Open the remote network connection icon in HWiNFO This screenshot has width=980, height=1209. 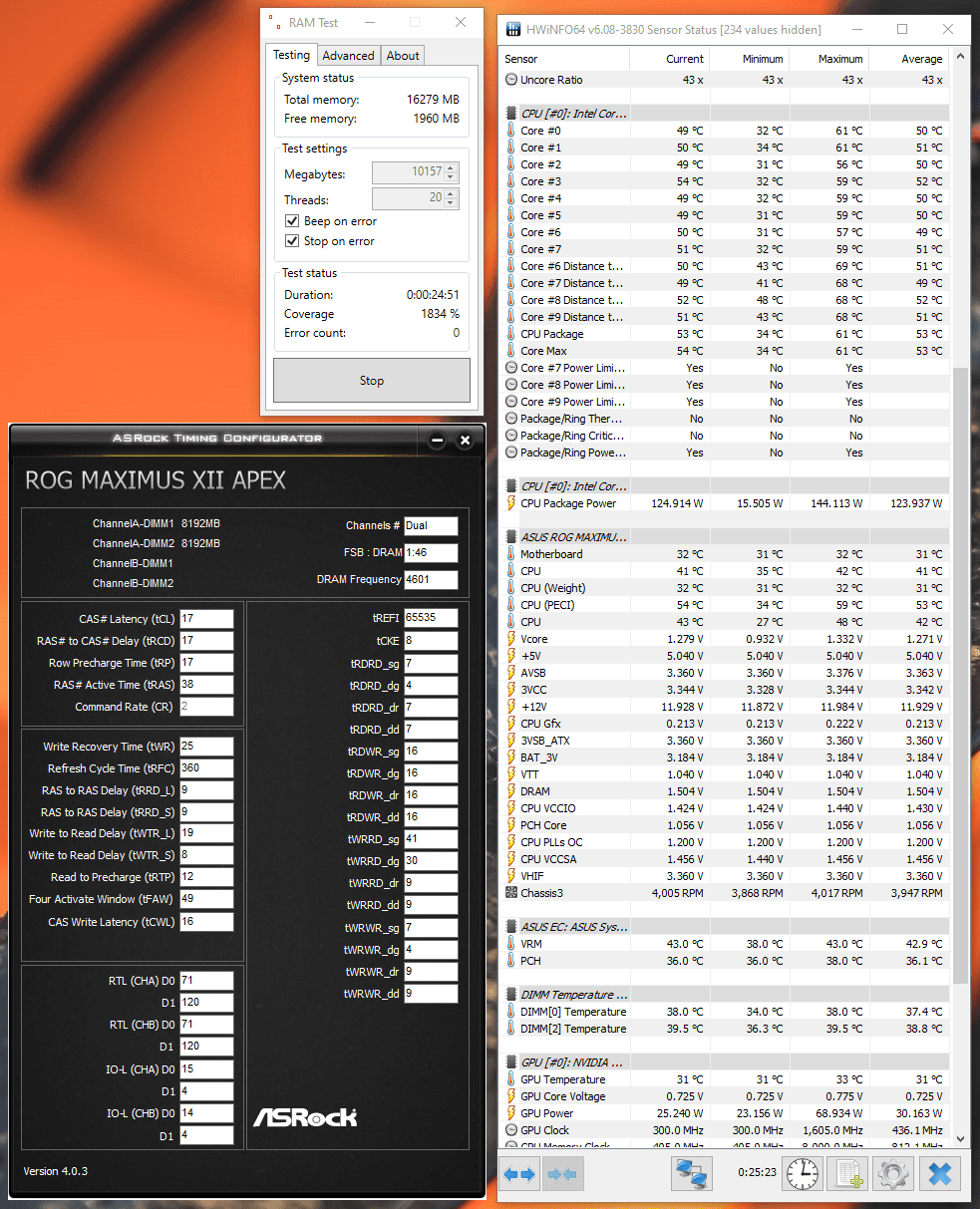[x=692, y=1174]
